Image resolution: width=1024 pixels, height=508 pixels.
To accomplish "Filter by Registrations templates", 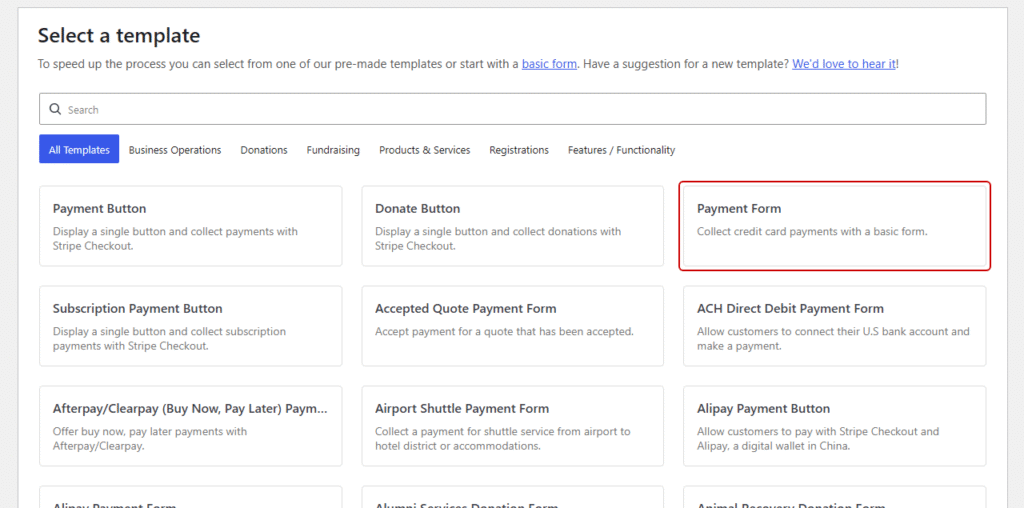I will tap(519, 150).
